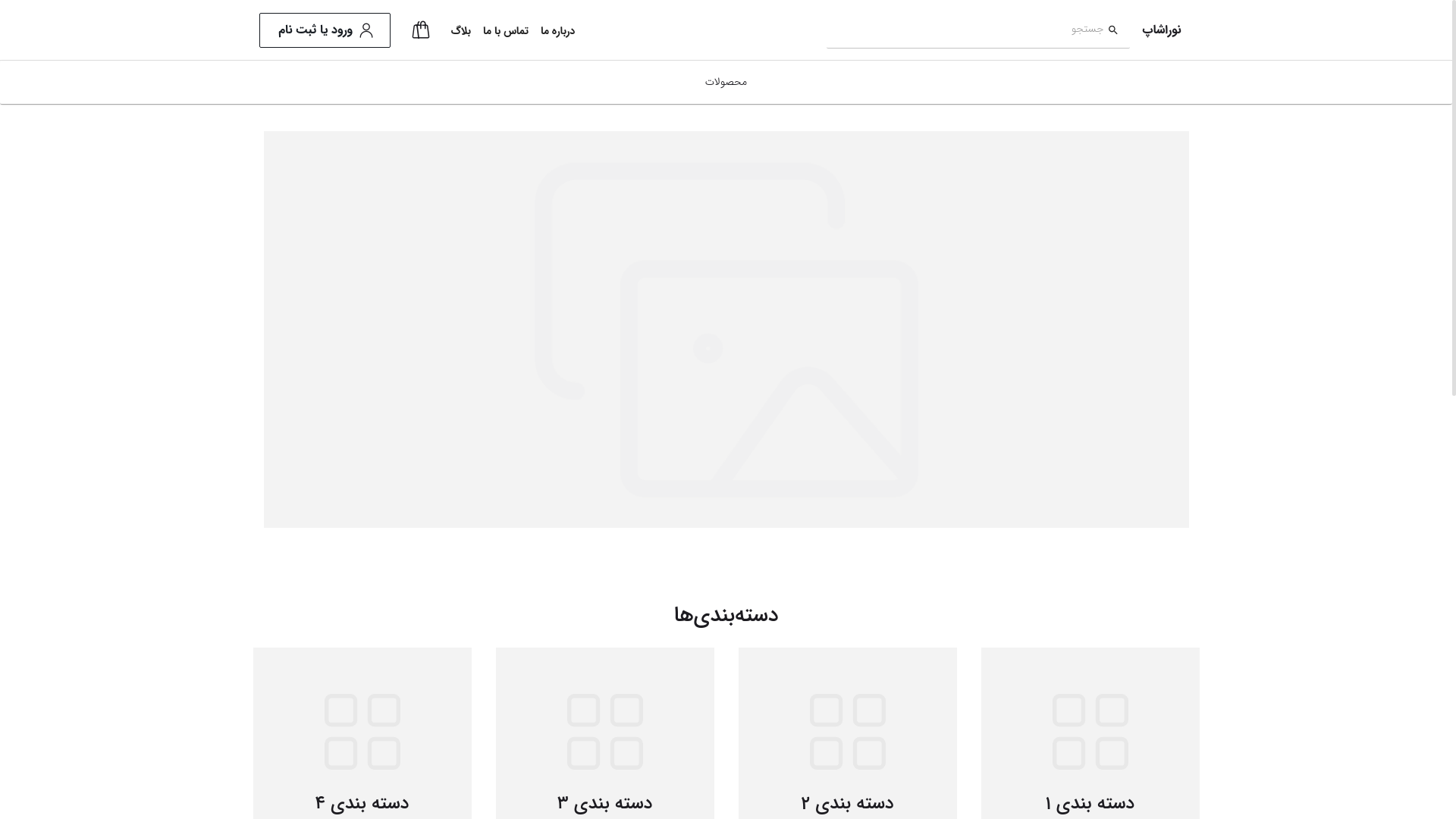Open the shopping bag cart icon
This screenshot has height=819, width=1456.
click(x=421, y=30)
